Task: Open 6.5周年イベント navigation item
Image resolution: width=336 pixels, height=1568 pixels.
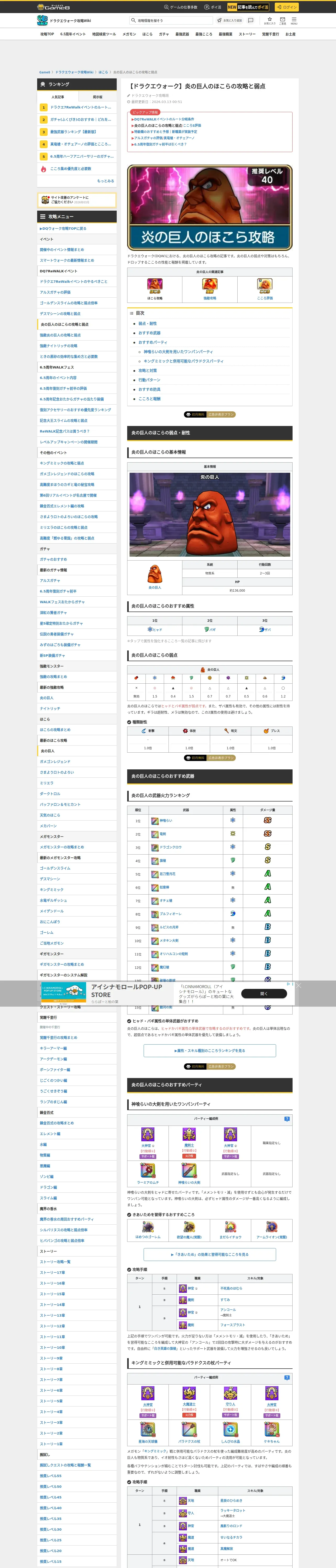Action: (x=73, y=34)
